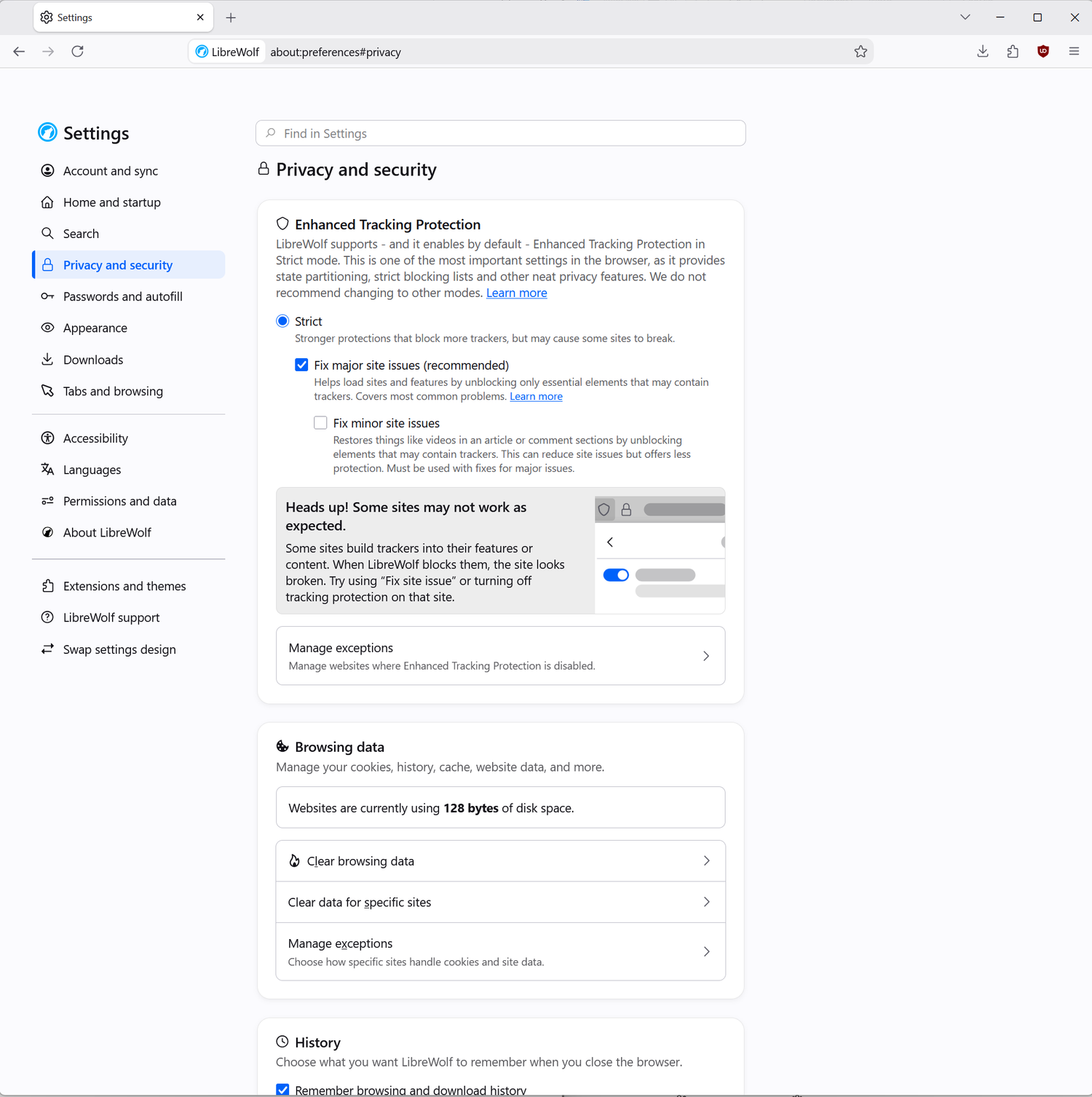Open Manage exceptions for Enhanced Tracking Protection
1092x1097 pixels.
[501, 656]
